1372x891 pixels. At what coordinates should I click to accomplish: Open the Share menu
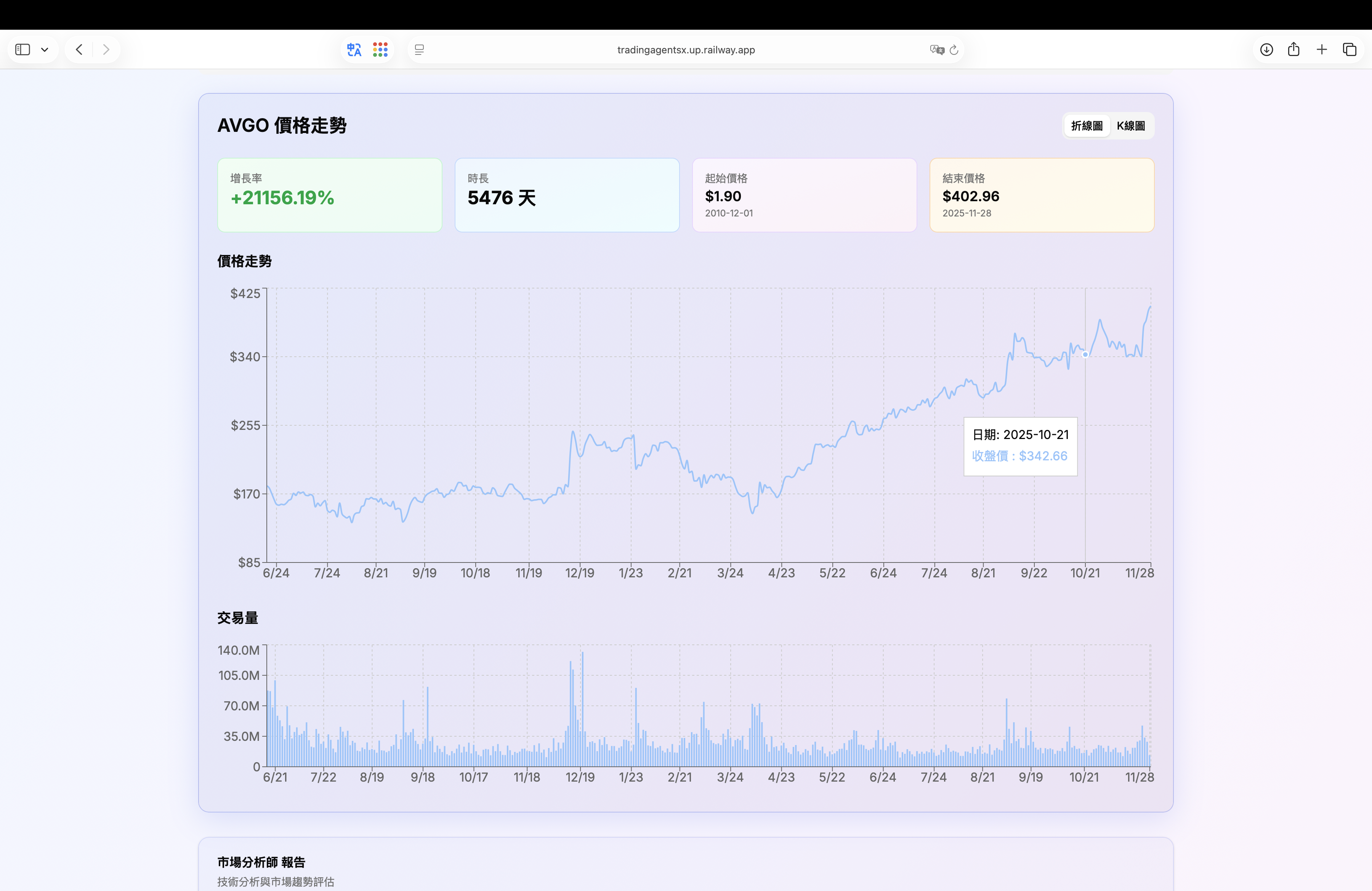point(1293,50)
